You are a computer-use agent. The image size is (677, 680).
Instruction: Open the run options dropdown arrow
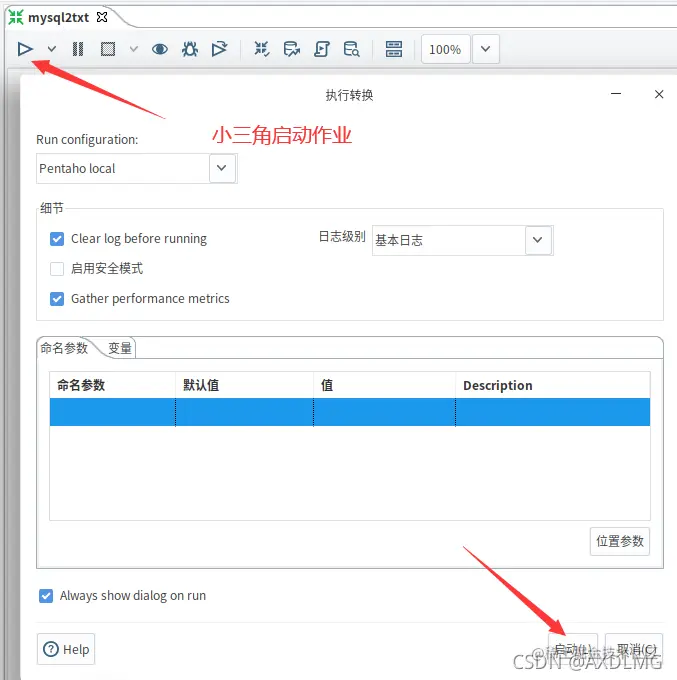(52, 49)
